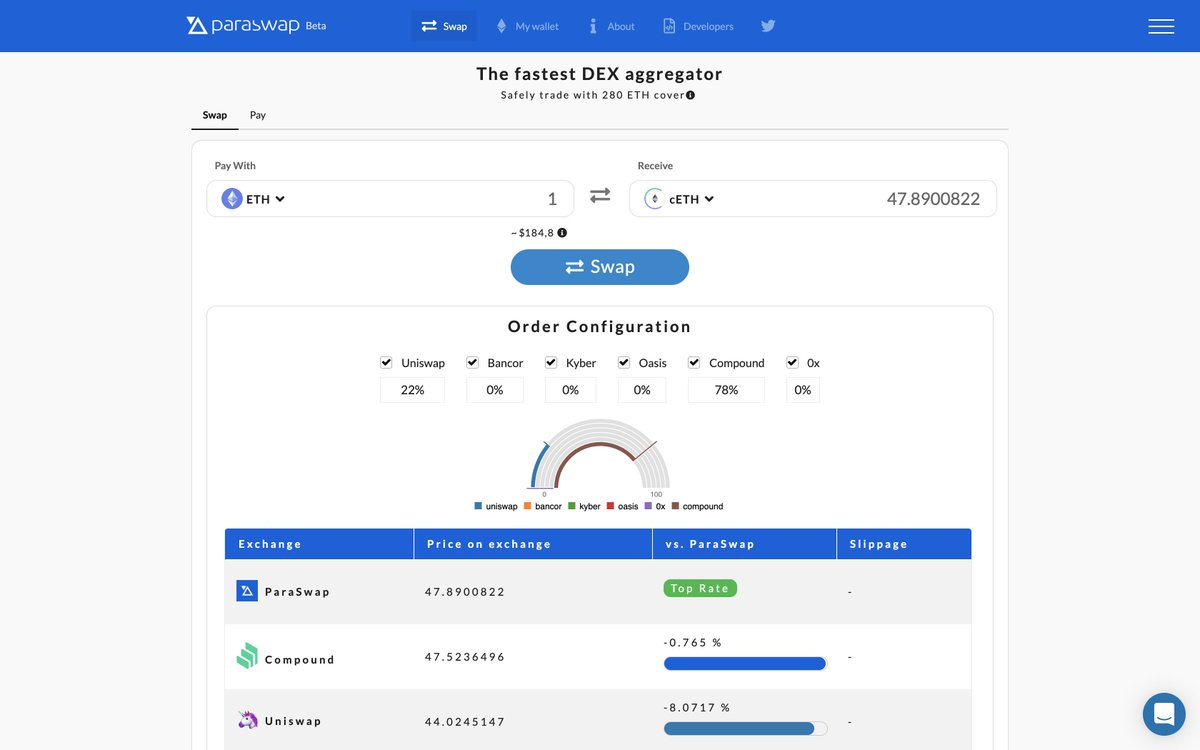This screenshot has width=1200, height=750.
Task: Click the info icon beside About
Action: 593,26
